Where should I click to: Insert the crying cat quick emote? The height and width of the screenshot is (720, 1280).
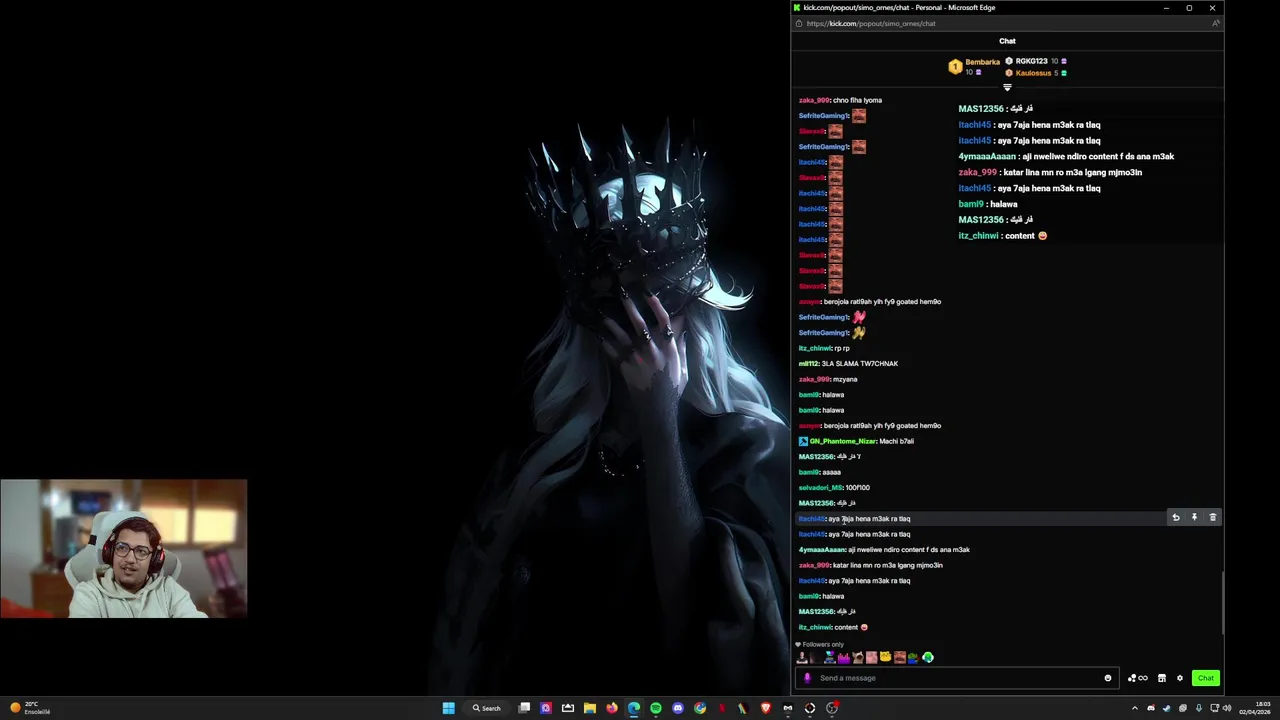point(858,657)
